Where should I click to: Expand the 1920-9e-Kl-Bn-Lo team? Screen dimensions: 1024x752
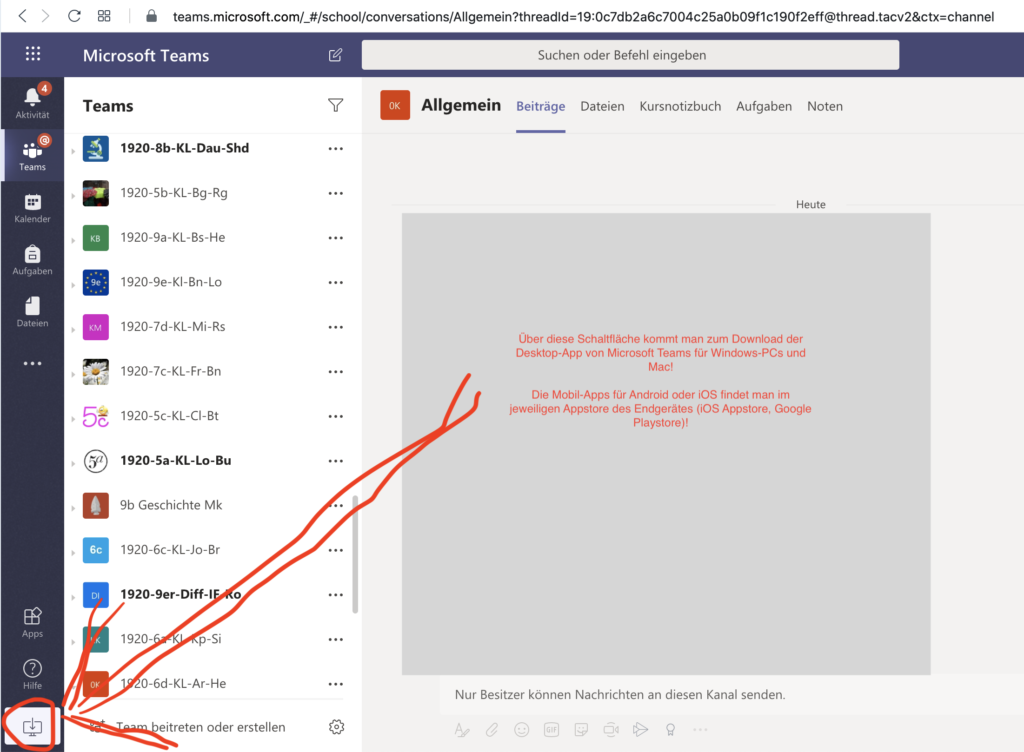tap(73, 285)
